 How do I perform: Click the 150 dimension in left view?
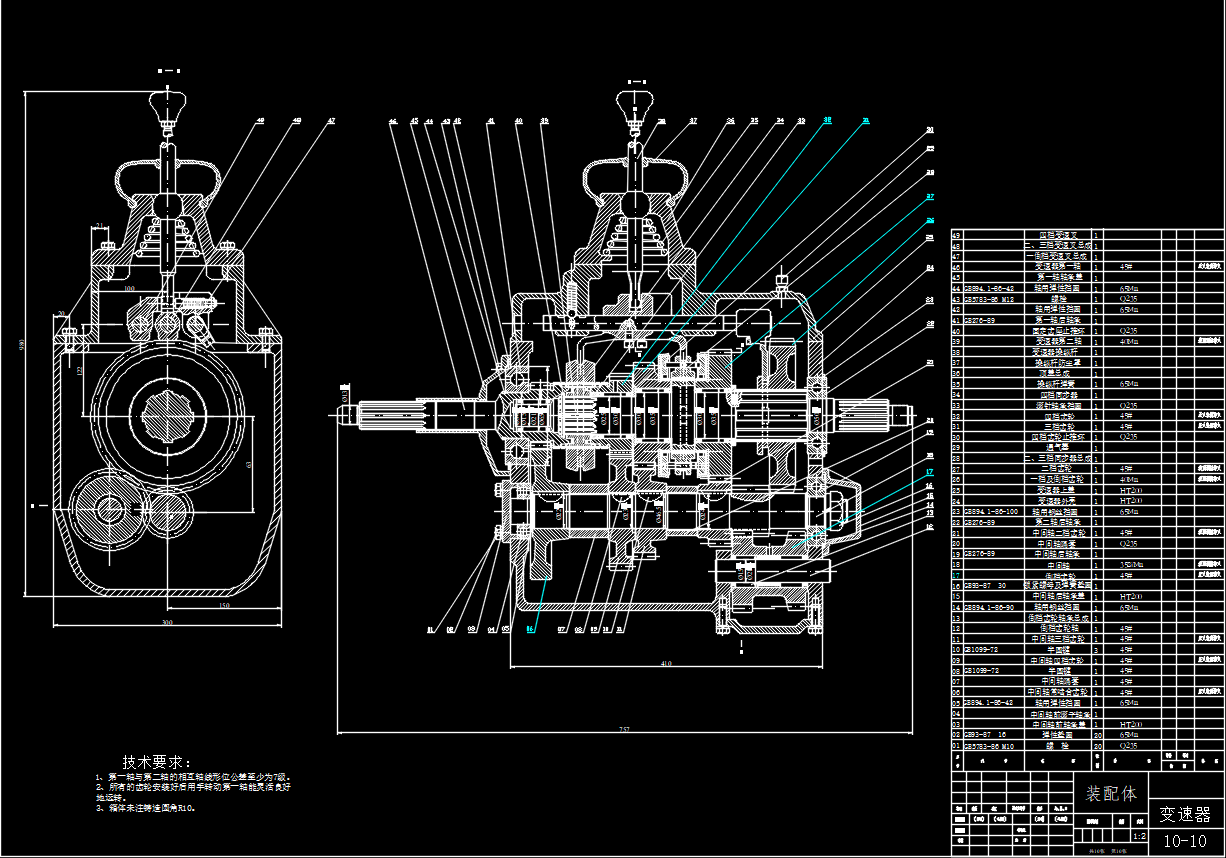[223, 605]
